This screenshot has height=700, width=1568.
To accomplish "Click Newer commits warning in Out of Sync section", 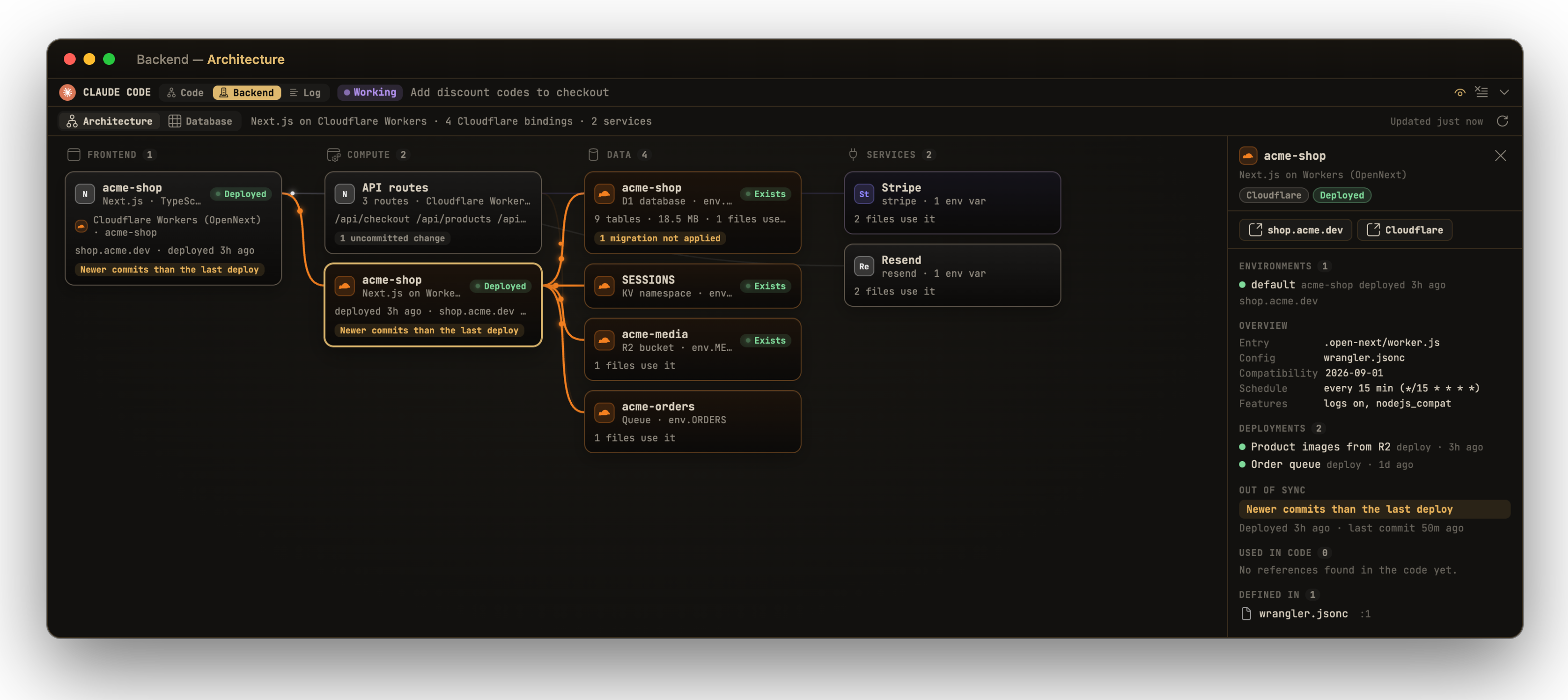I will (x=1374, y=509).
